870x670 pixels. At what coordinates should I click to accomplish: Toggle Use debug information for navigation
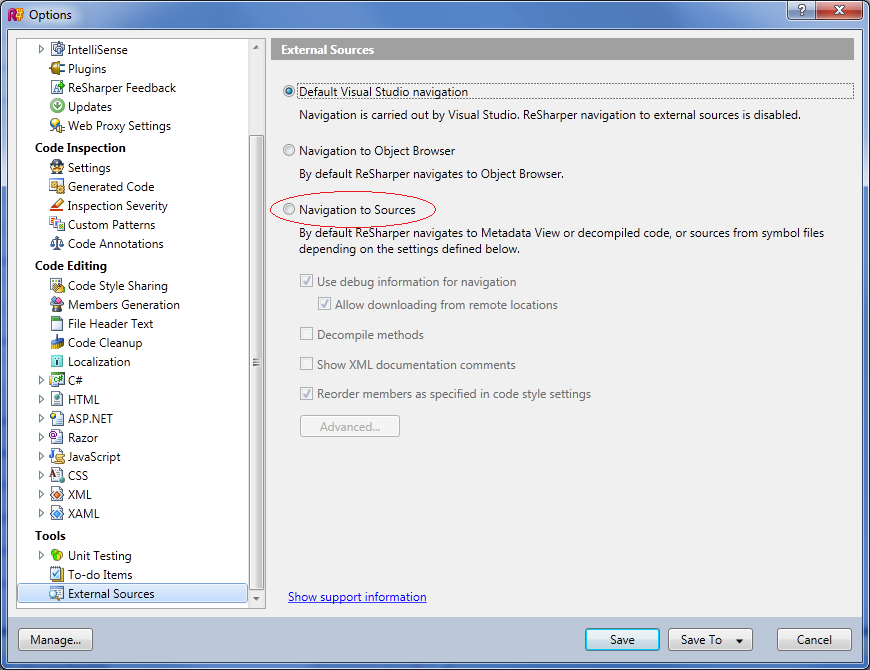pos(306,281)
